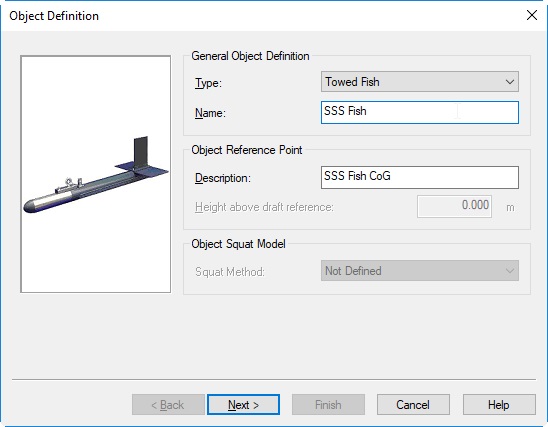Focus the Name field containing SSS Fish
Screen dimensions: 548x427
coord(420,112)
